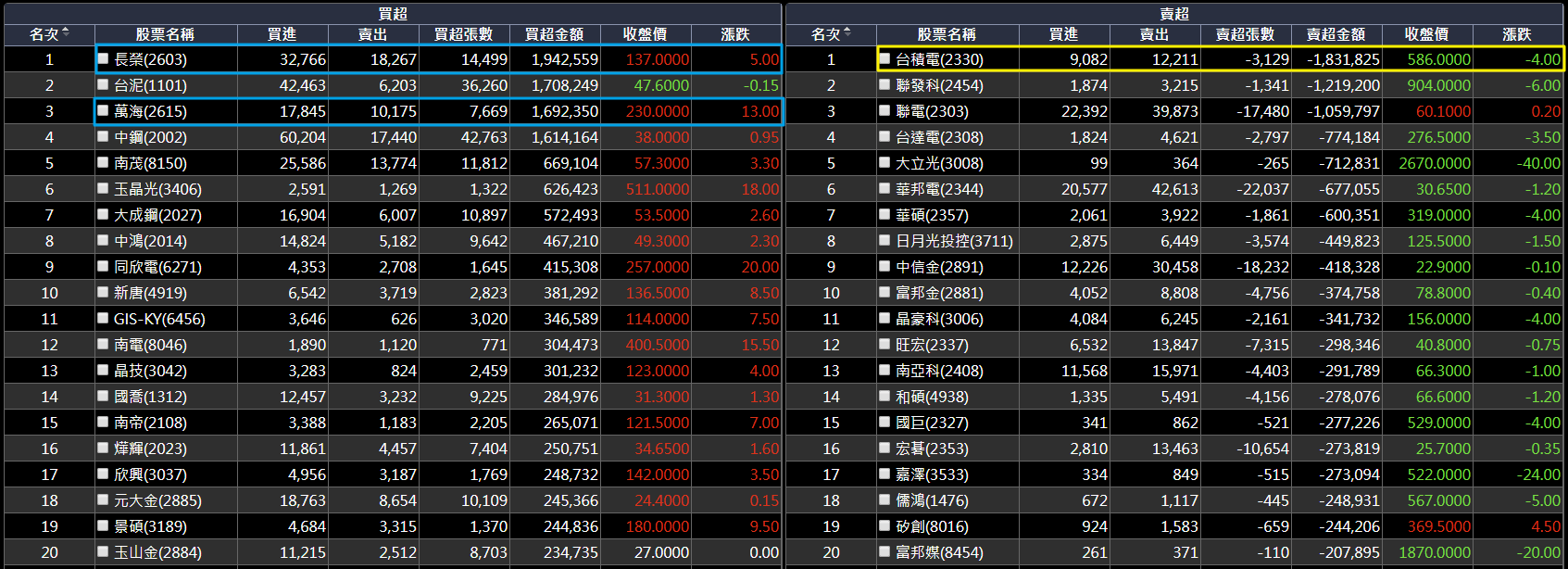The image size is (1568, 569).
Task: Select the 買超 table title
Action: coord(393,13)
